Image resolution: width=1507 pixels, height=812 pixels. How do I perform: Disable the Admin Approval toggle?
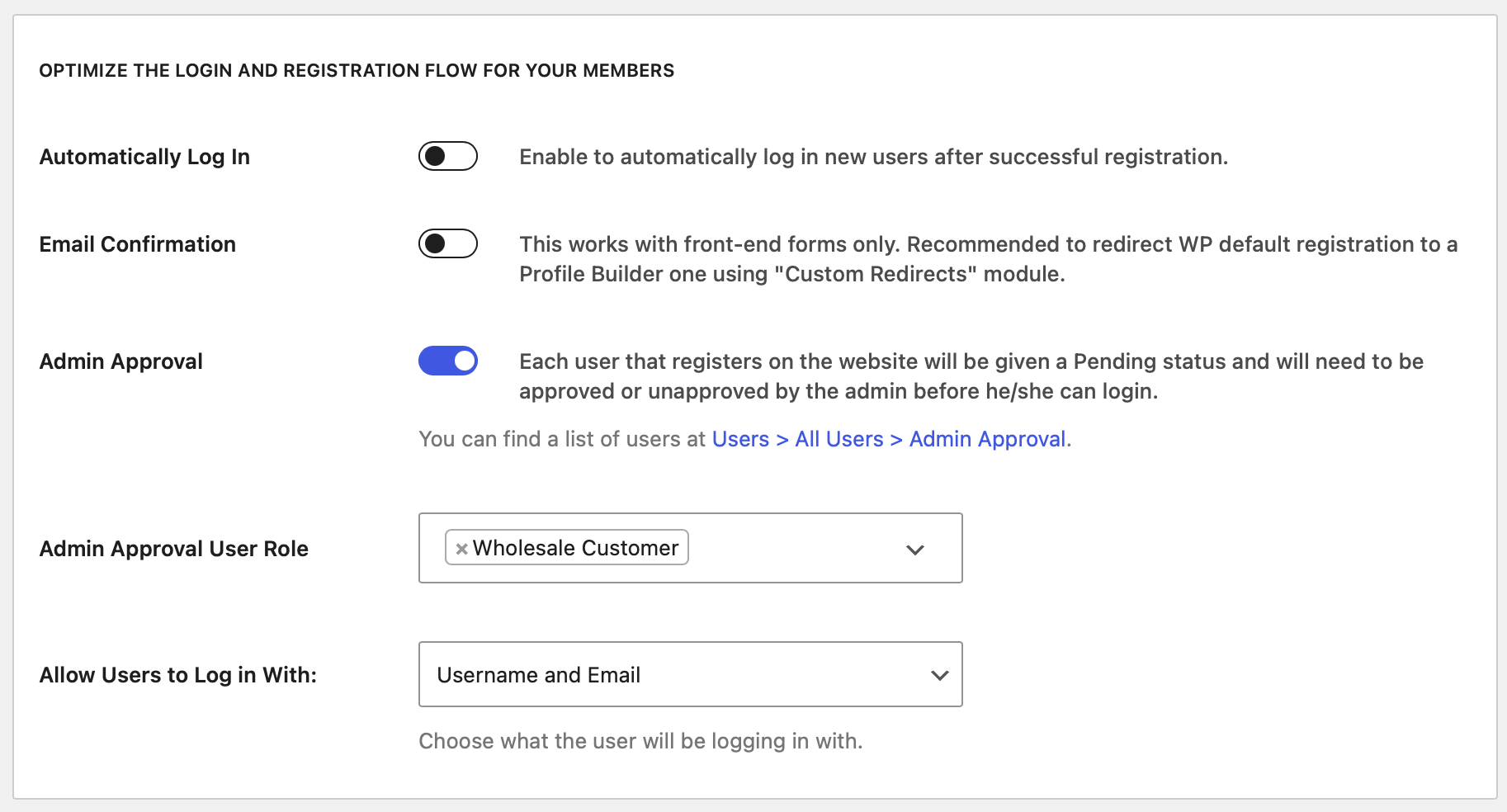coord(448,361)
